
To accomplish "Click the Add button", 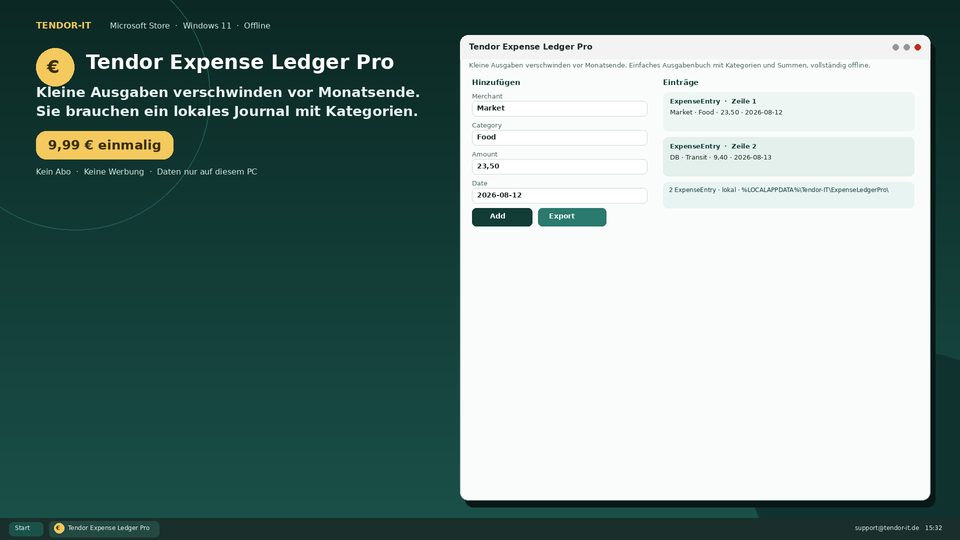I will click(502, 217).
